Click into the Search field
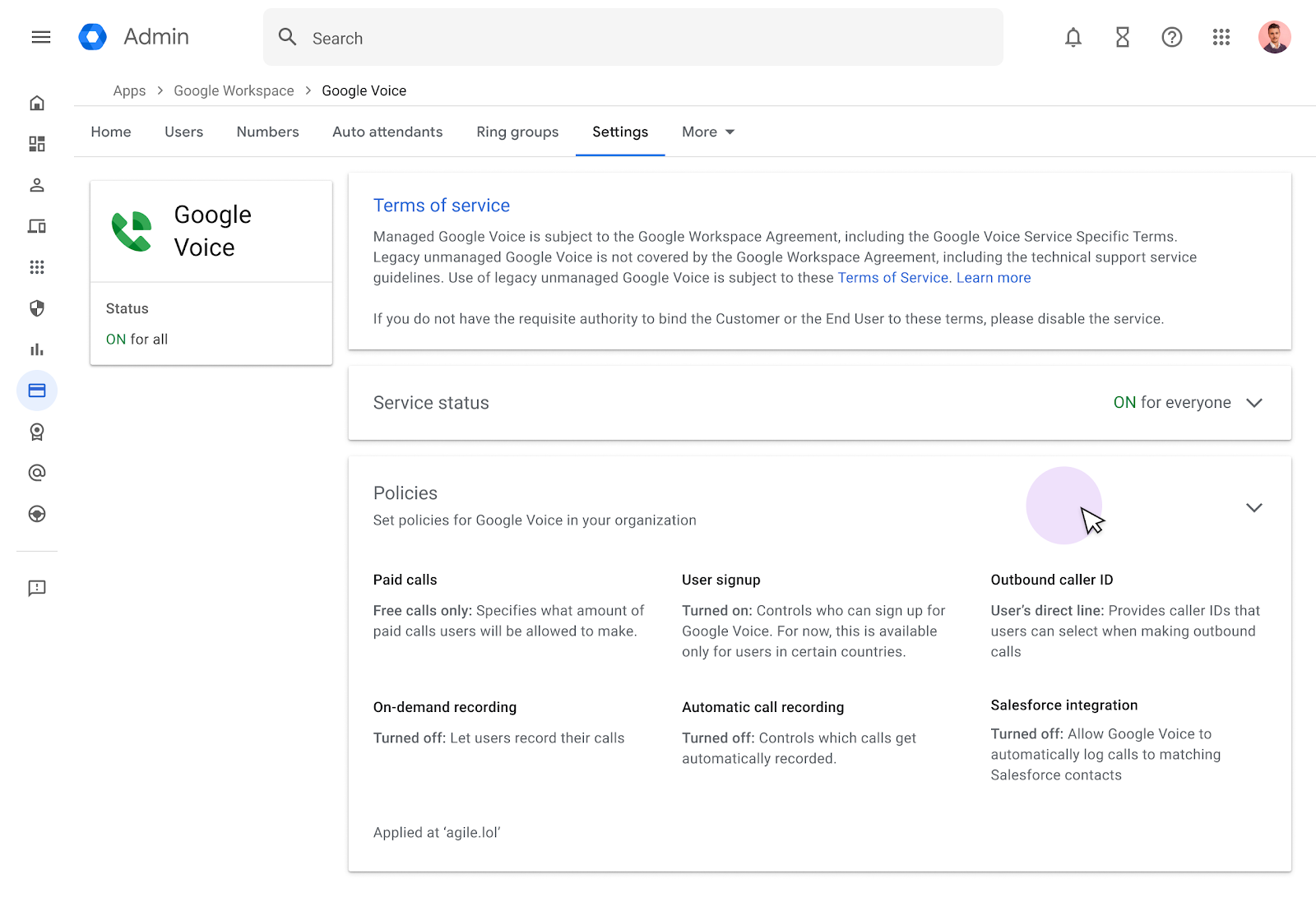 (633, 37)
